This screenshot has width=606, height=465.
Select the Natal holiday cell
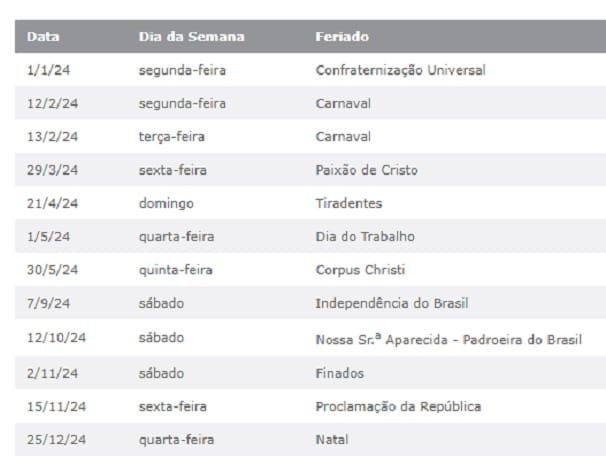(332, 440)
